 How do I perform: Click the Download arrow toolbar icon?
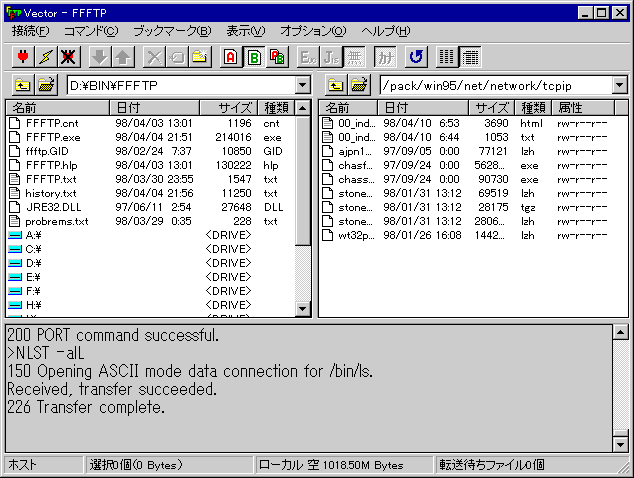pyautogui.click(x=99, y=57)
